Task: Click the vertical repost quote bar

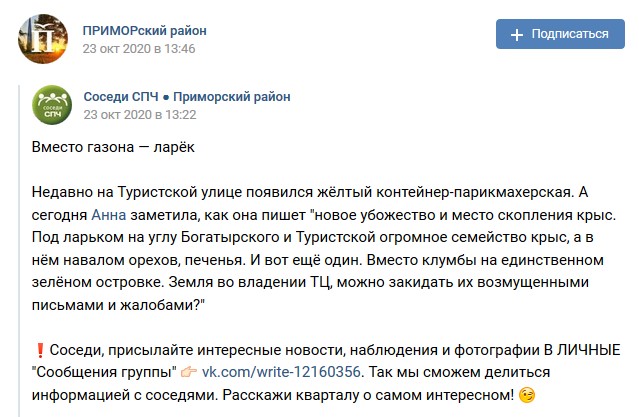Action: pyautogui.click(x=19, y=251)
